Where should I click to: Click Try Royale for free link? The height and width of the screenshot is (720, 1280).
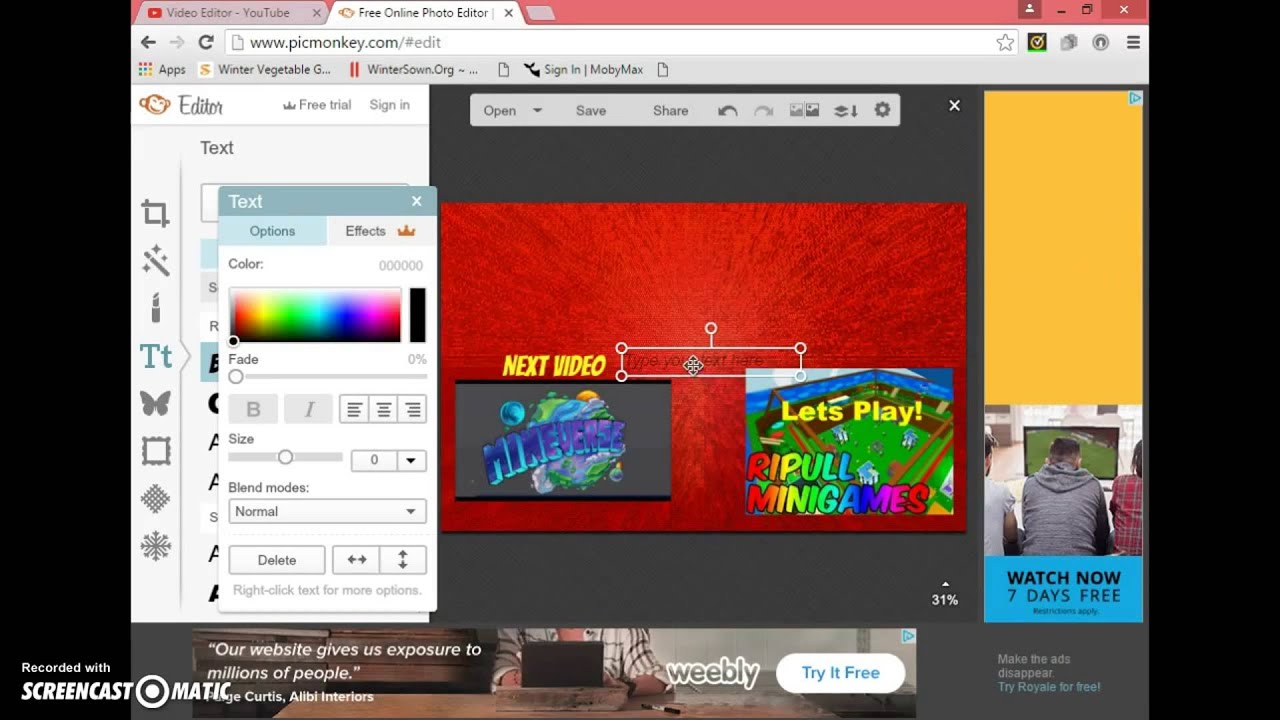[1049, 687]
